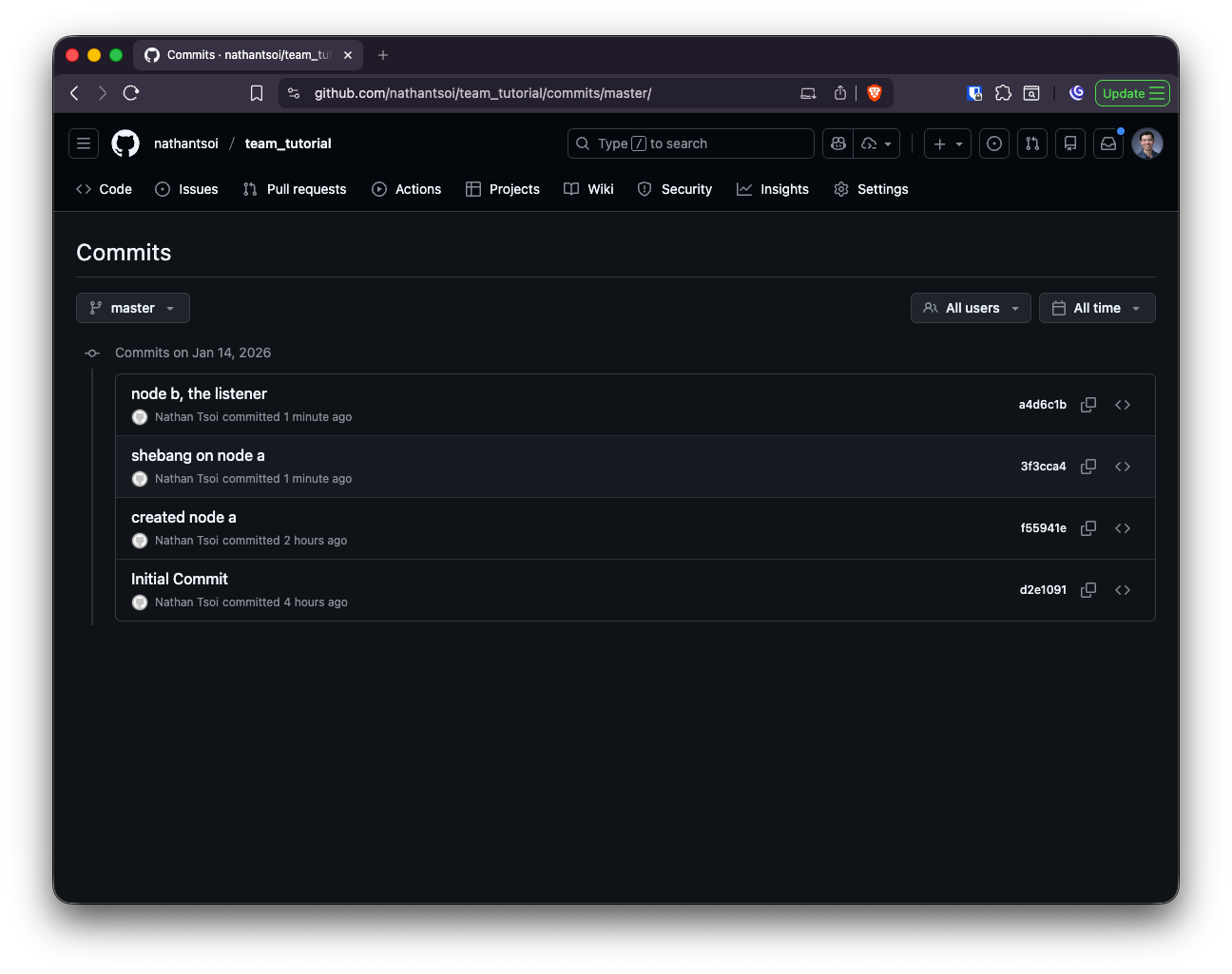Go to the Insights tab
1232x974 pixels.
point(773,189)
